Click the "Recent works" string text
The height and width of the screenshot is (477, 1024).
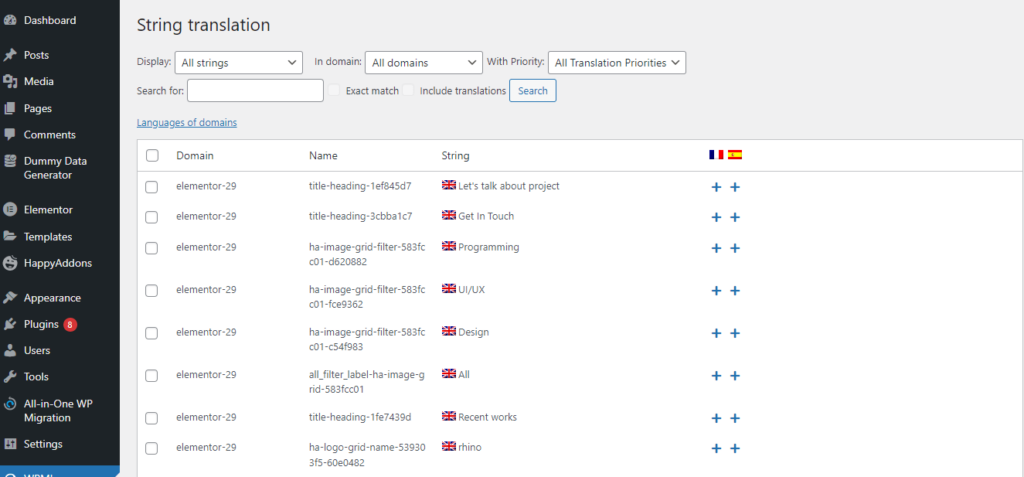coord(488,416)
